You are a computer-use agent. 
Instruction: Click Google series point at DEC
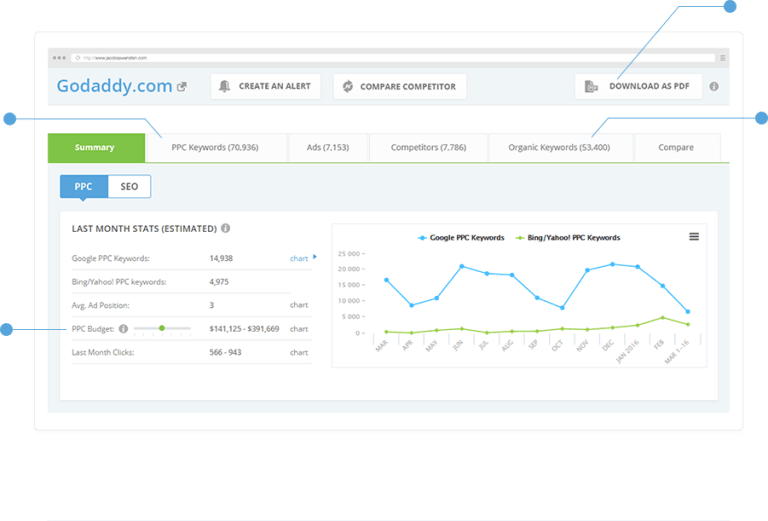[612, 264]
